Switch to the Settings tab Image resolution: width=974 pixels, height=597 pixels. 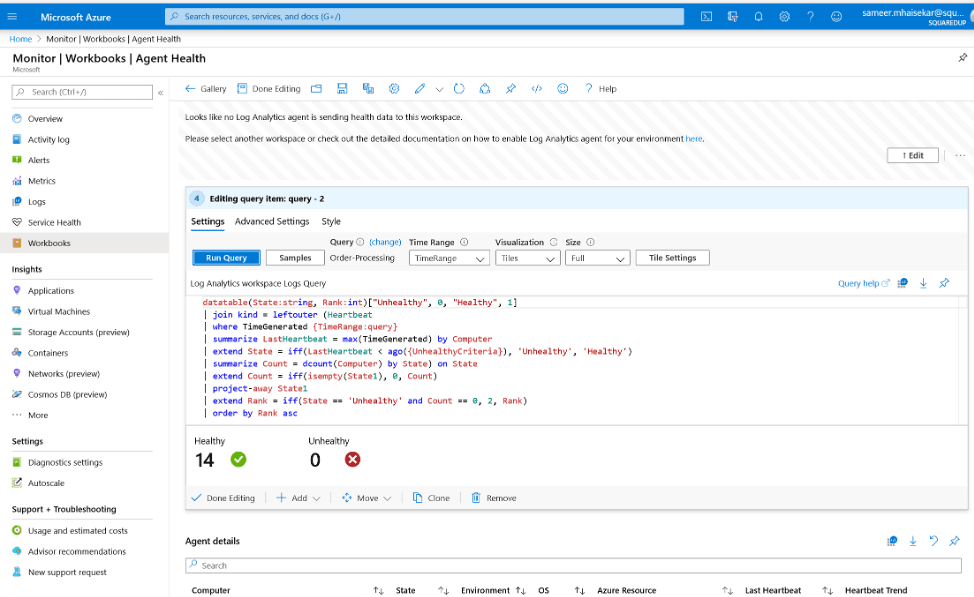click(207, 221)
